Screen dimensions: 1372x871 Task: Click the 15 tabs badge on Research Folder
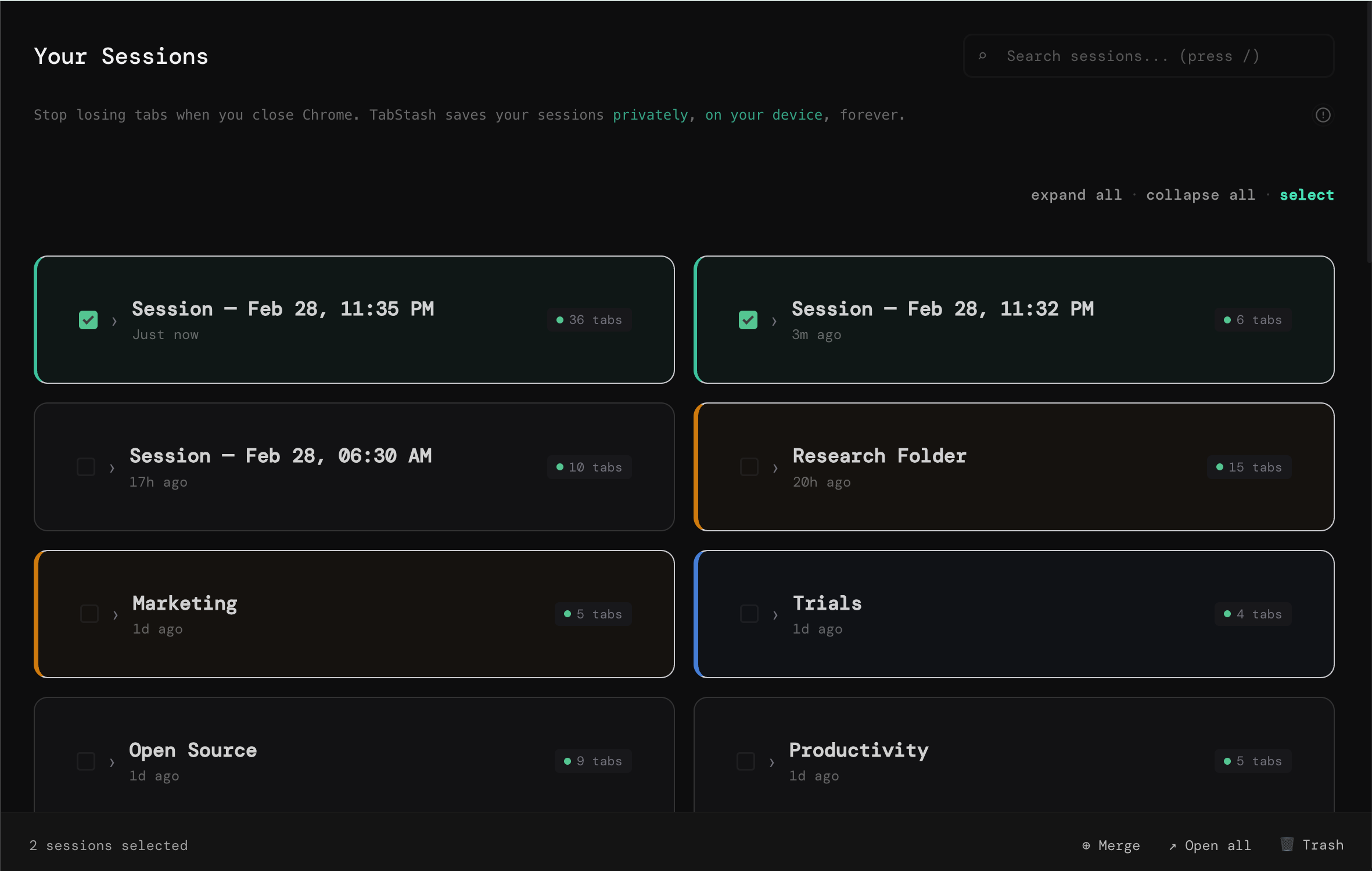[x=1249, y=467]
